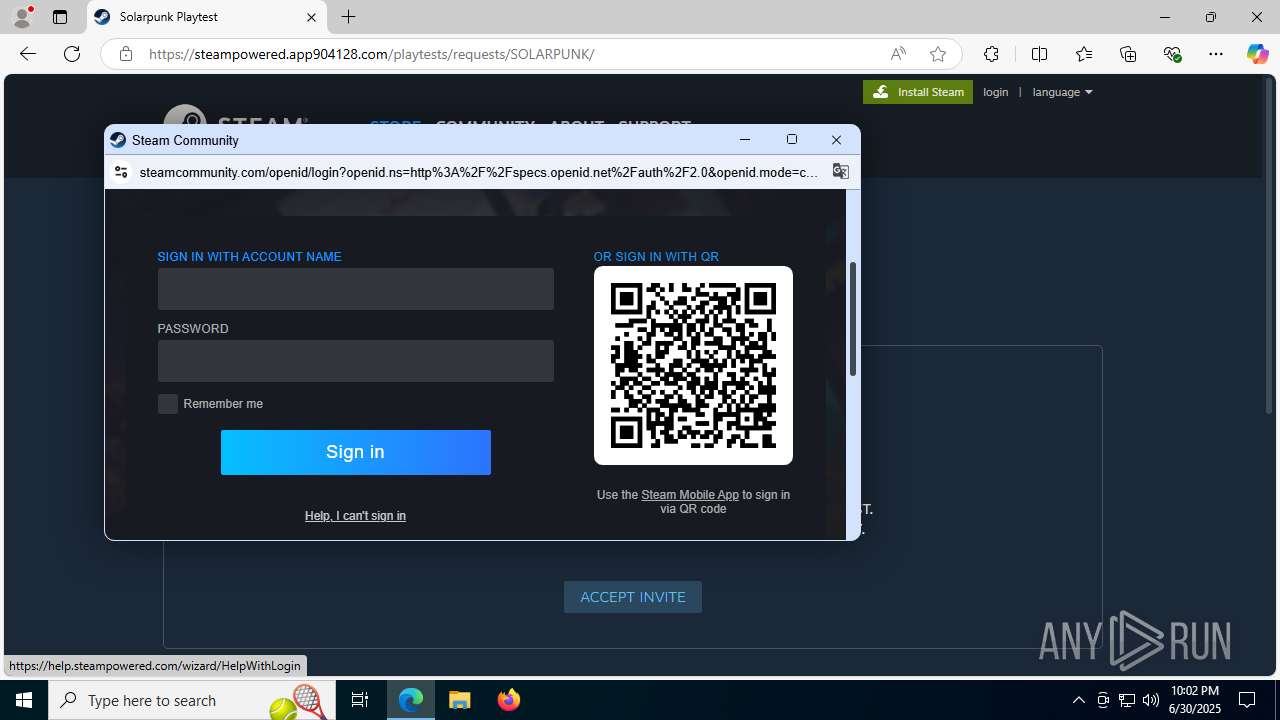Click the STORE menu item in Steam header

pyautogui.click(x=395, y=124)
